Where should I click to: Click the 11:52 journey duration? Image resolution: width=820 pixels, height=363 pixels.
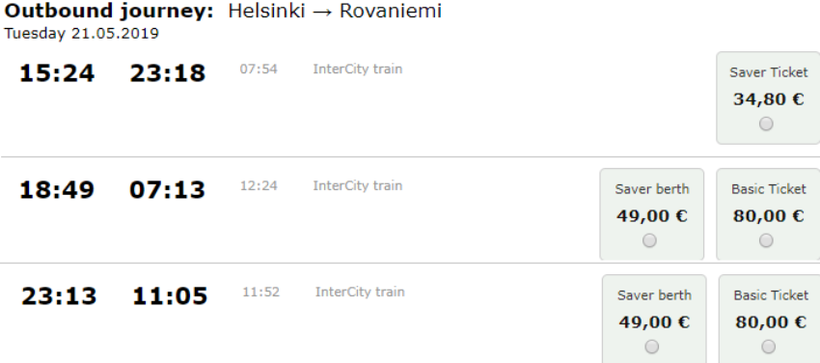260,292
